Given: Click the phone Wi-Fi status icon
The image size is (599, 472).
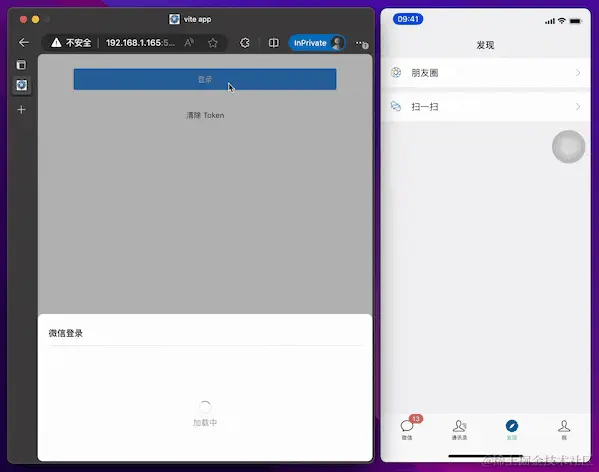Looking at the screenshot, I should pos(562,21).
